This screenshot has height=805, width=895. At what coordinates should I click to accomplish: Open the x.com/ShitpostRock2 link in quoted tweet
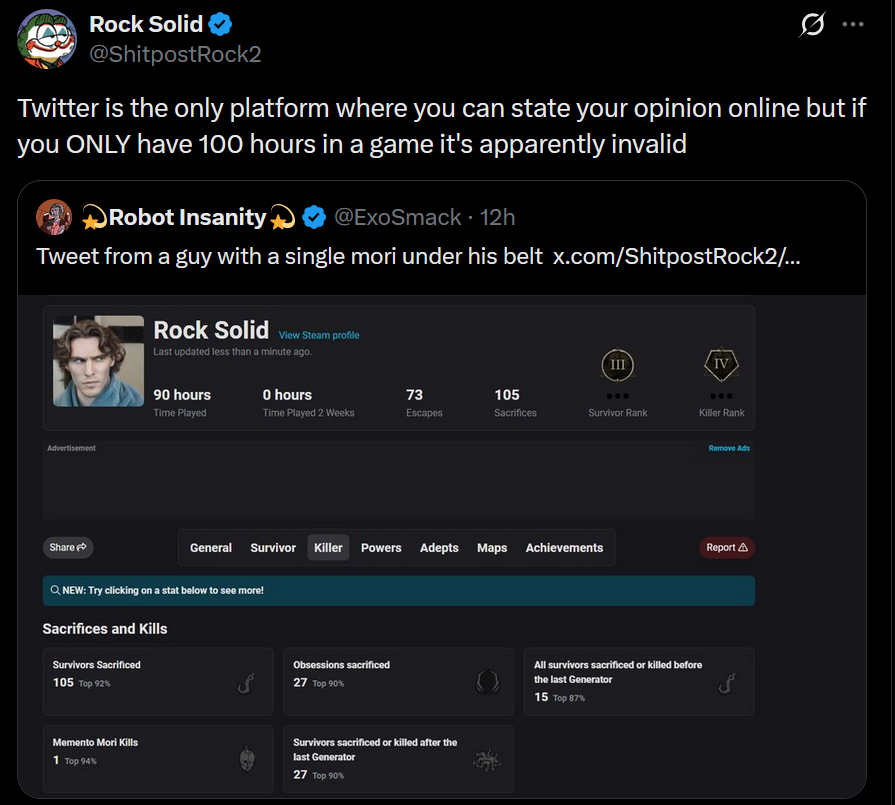pyautogui.click(x=676, y=256)
